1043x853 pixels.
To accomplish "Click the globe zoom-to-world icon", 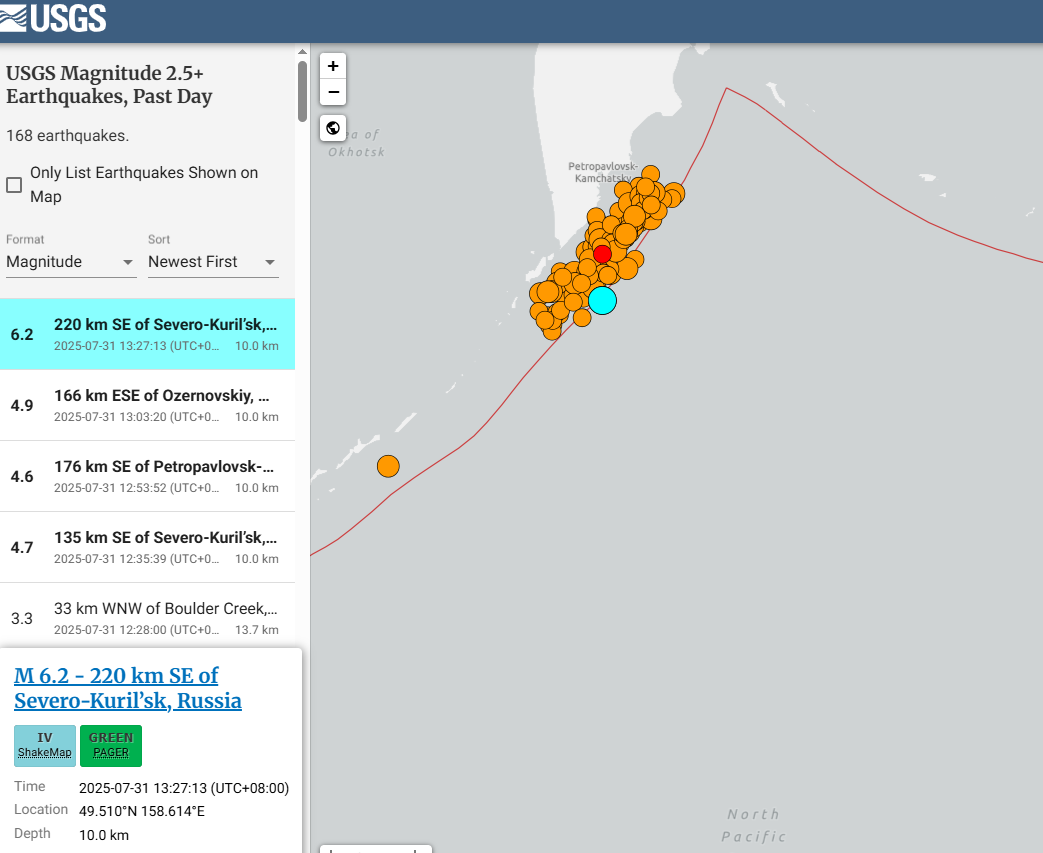I will point(333,128).
